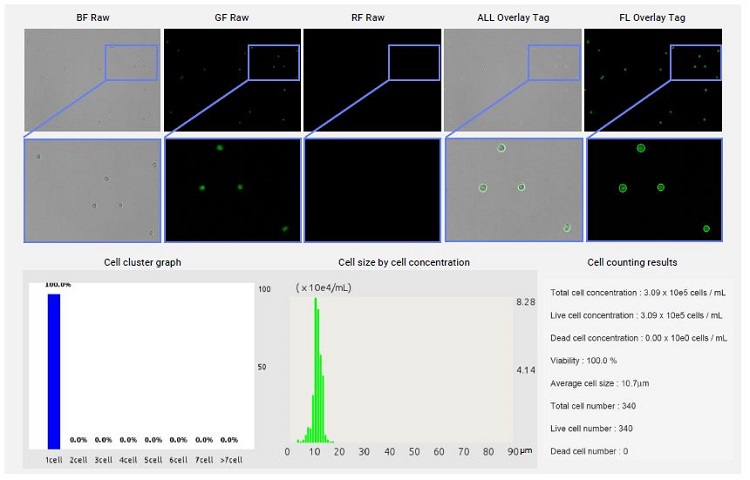The height and width of the screenshot is (480, 750).
Task: Click the "3cell" axis label
Action: (x=103, y=460)
